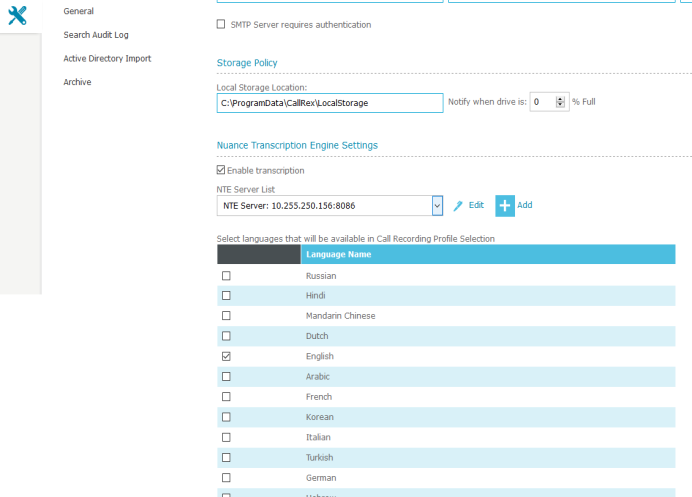Uncheck the Enable transcription checkbox
Viewport: 692px width, 497px height.
click(221, 171)
